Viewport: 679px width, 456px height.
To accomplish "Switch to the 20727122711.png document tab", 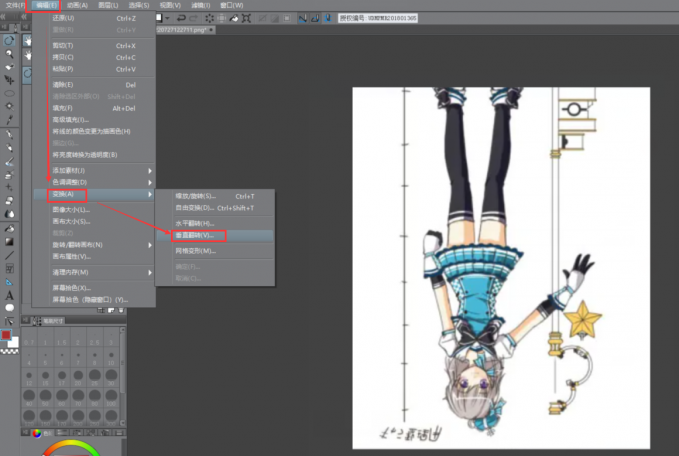I will (182, 30).
